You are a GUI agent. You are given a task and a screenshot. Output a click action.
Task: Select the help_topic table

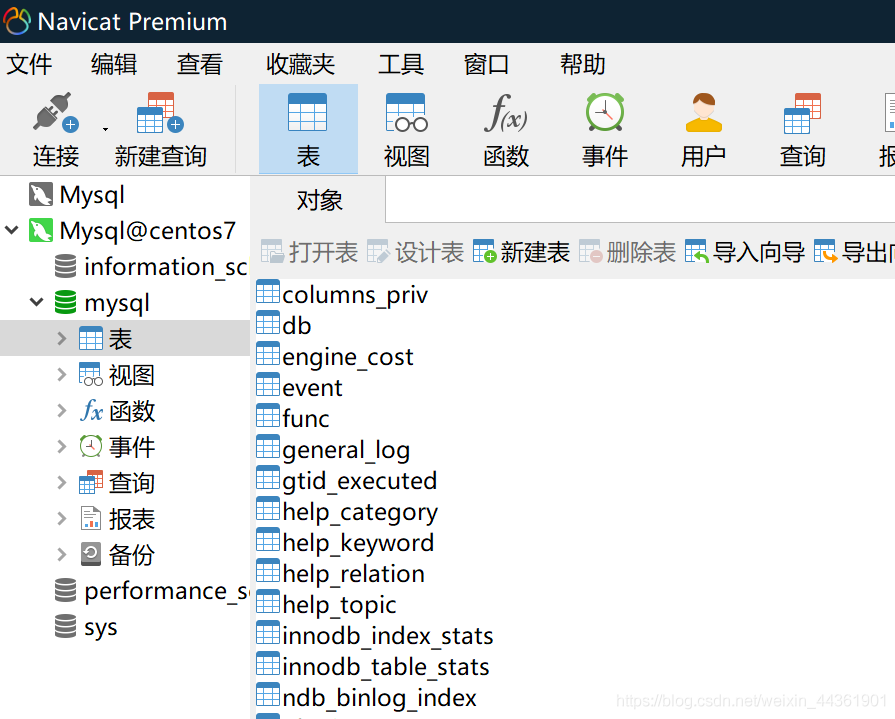click(x=326, y=604)
